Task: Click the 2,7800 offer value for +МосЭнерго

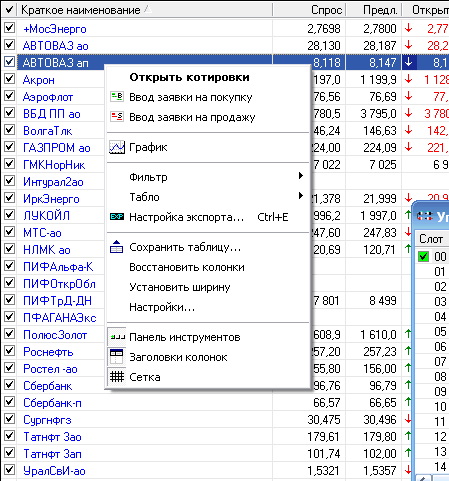Action: (380, 29)
